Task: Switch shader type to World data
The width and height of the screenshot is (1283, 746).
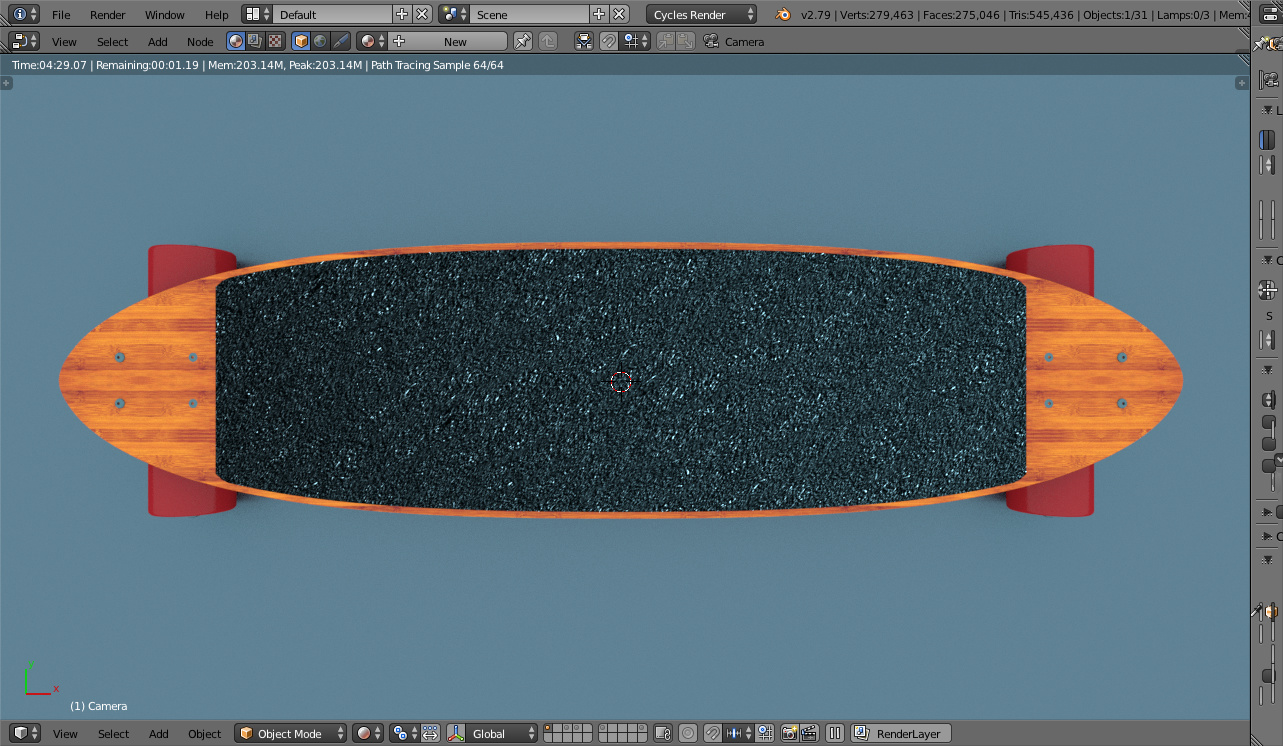Action: coord(320,41)
